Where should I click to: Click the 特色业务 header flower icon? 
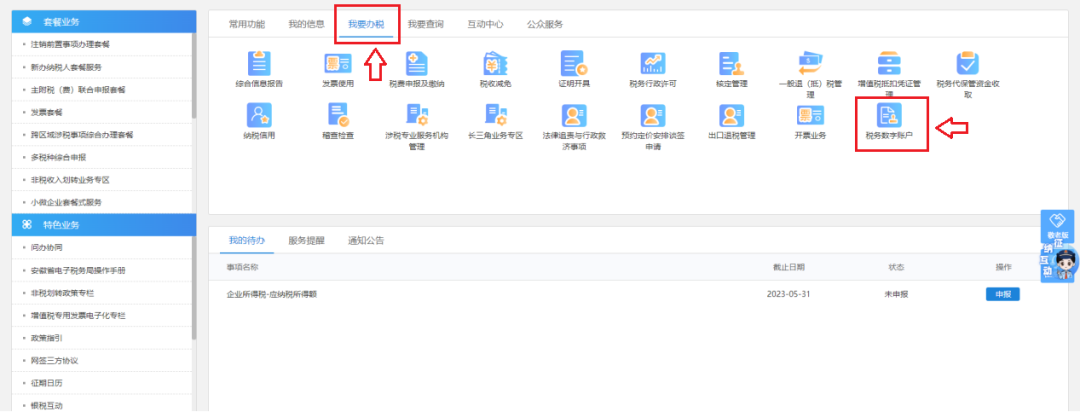tap(27, 225)
